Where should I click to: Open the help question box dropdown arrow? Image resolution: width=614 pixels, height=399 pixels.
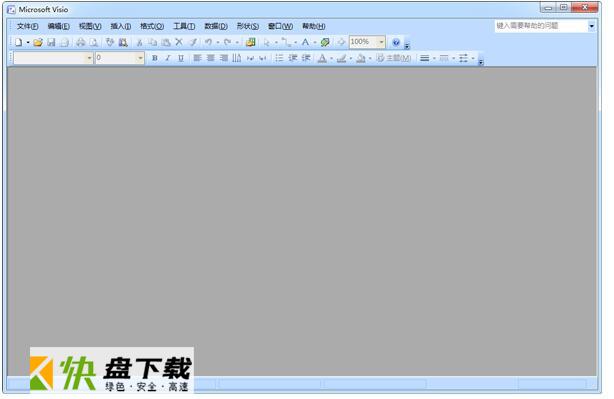(x=591, y=26)
